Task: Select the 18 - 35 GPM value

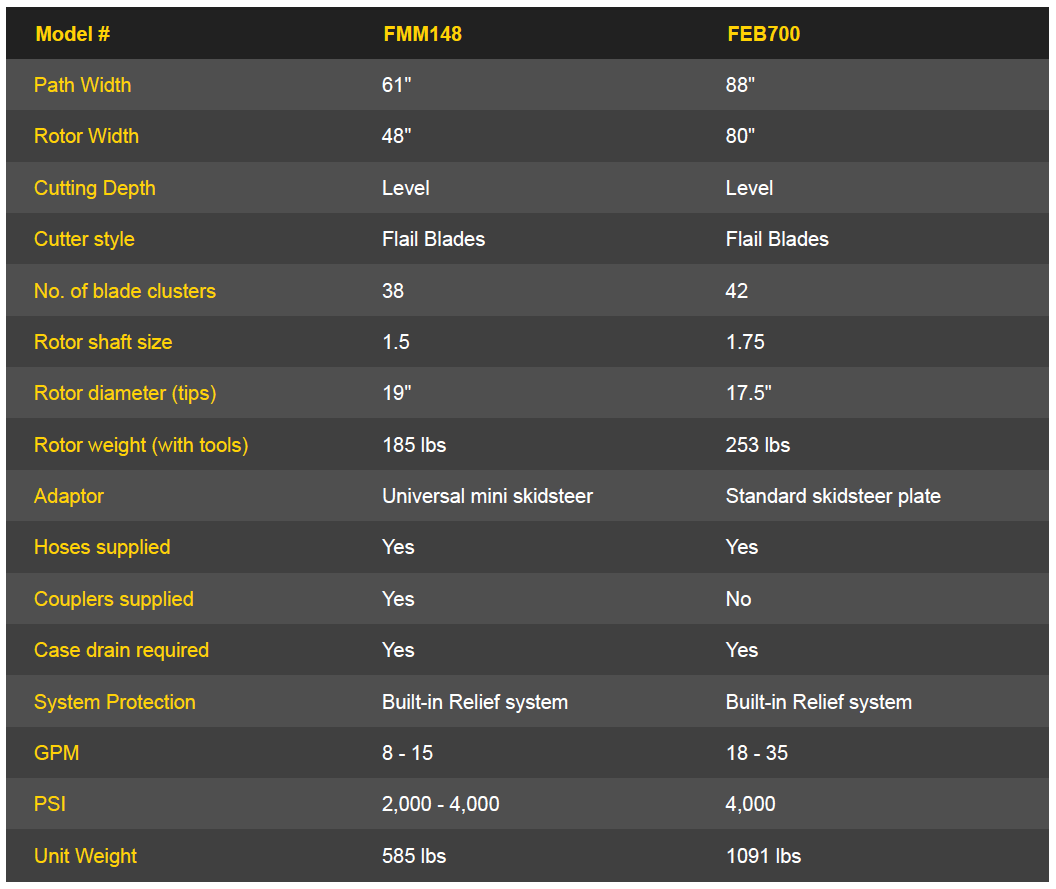Action: (x=756, y=753)
